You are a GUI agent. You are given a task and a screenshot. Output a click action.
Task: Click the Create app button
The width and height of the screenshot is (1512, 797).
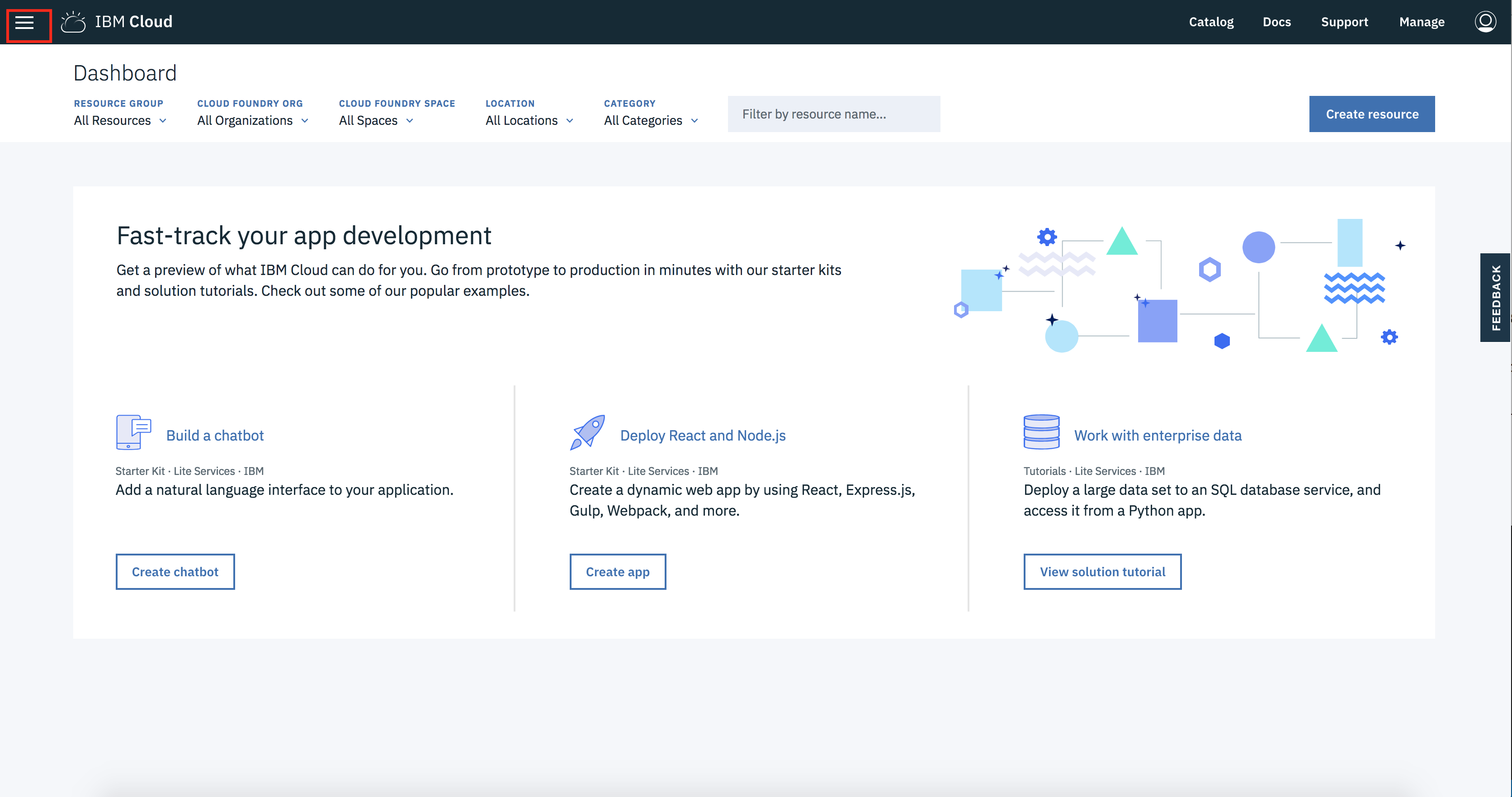click(617, 571)
